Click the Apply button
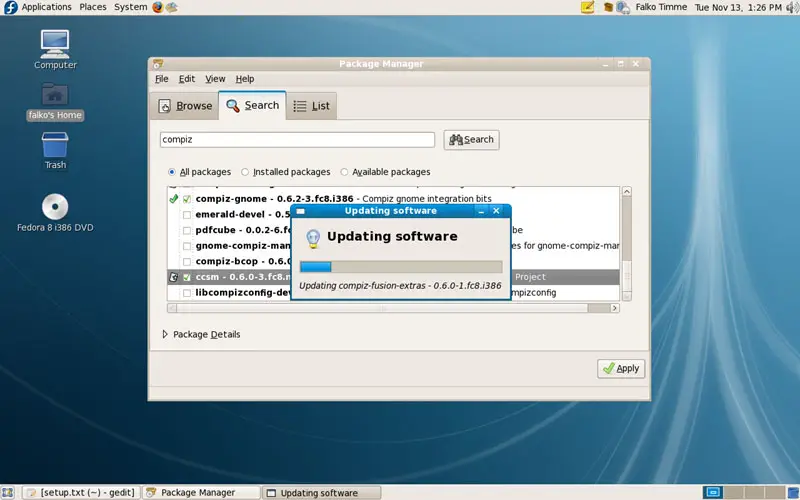The width and height of the screenshot is (800, 500). click(x=621, y=368)
